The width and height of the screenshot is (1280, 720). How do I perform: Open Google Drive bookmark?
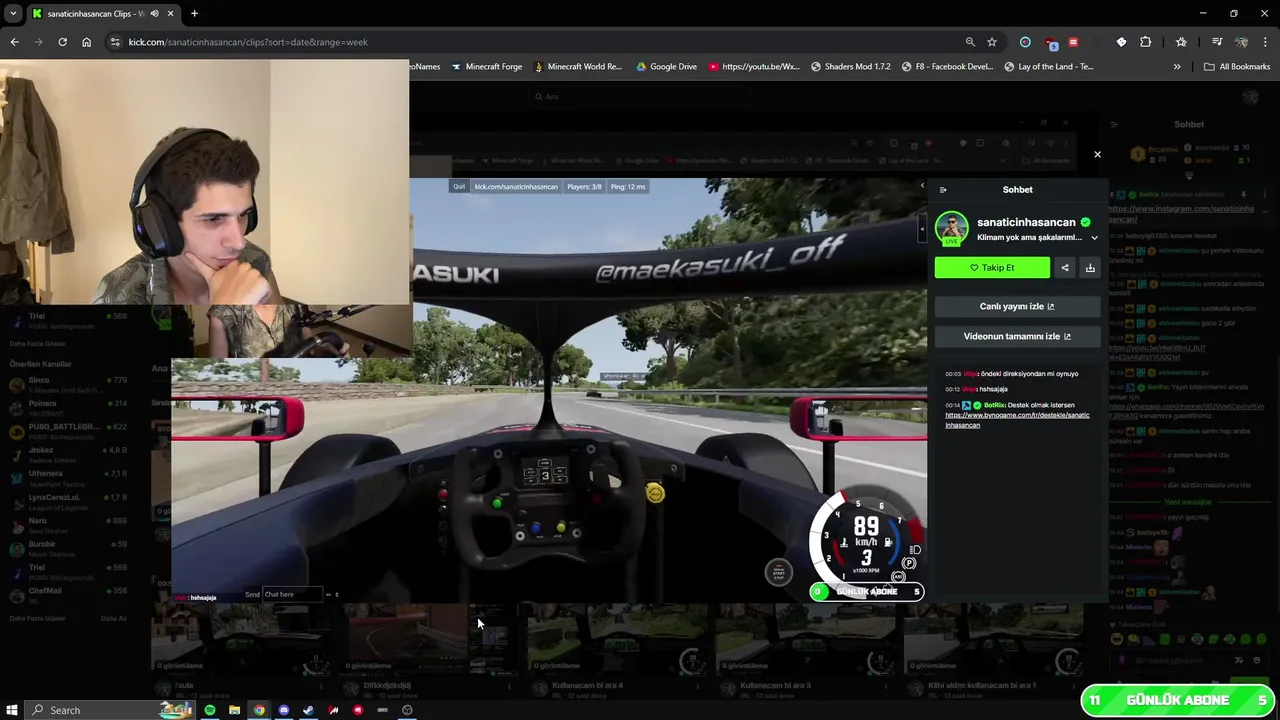click(666, 67)
